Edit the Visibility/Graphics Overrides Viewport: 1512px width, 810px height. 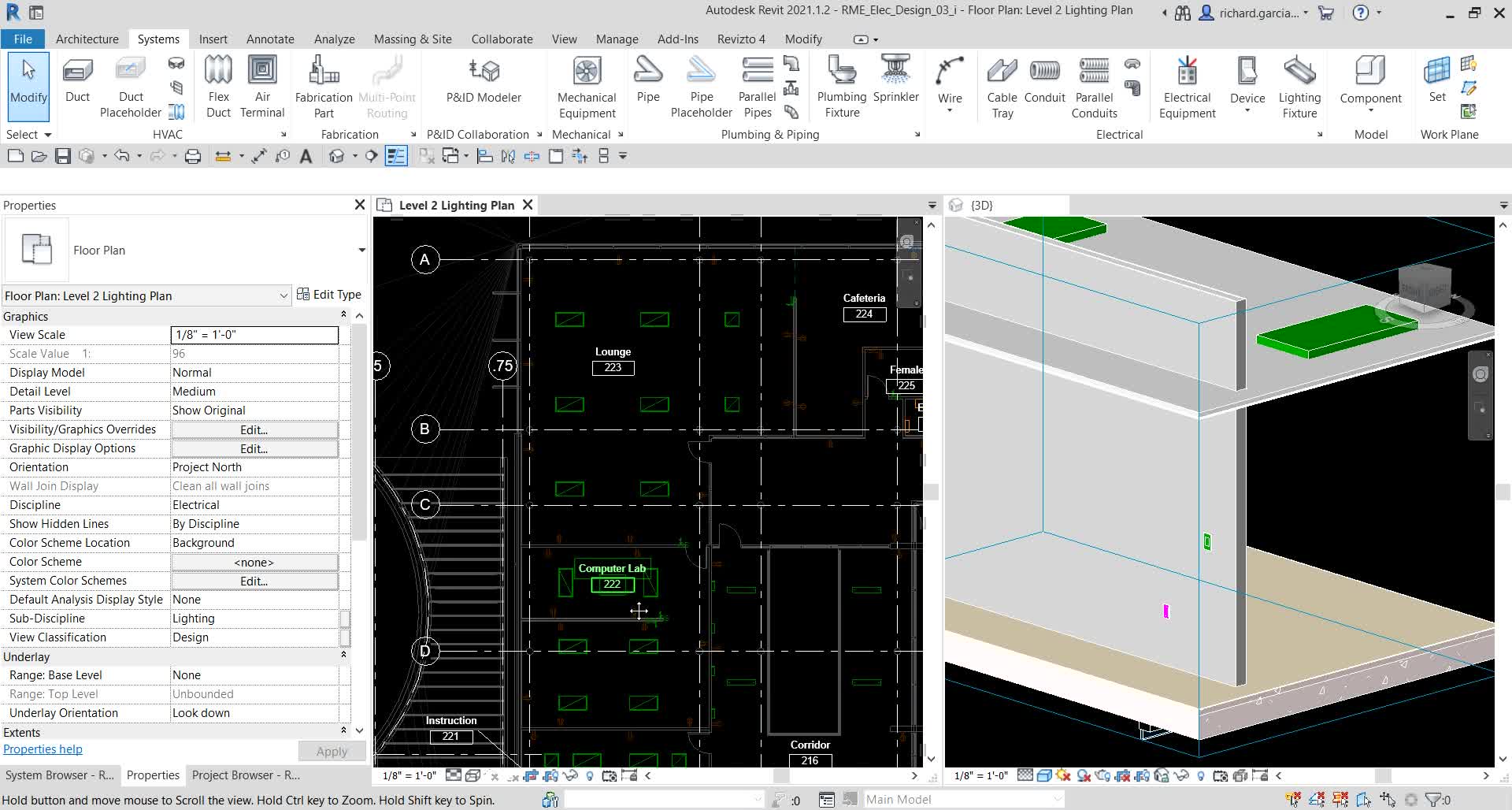coord(254,429)
